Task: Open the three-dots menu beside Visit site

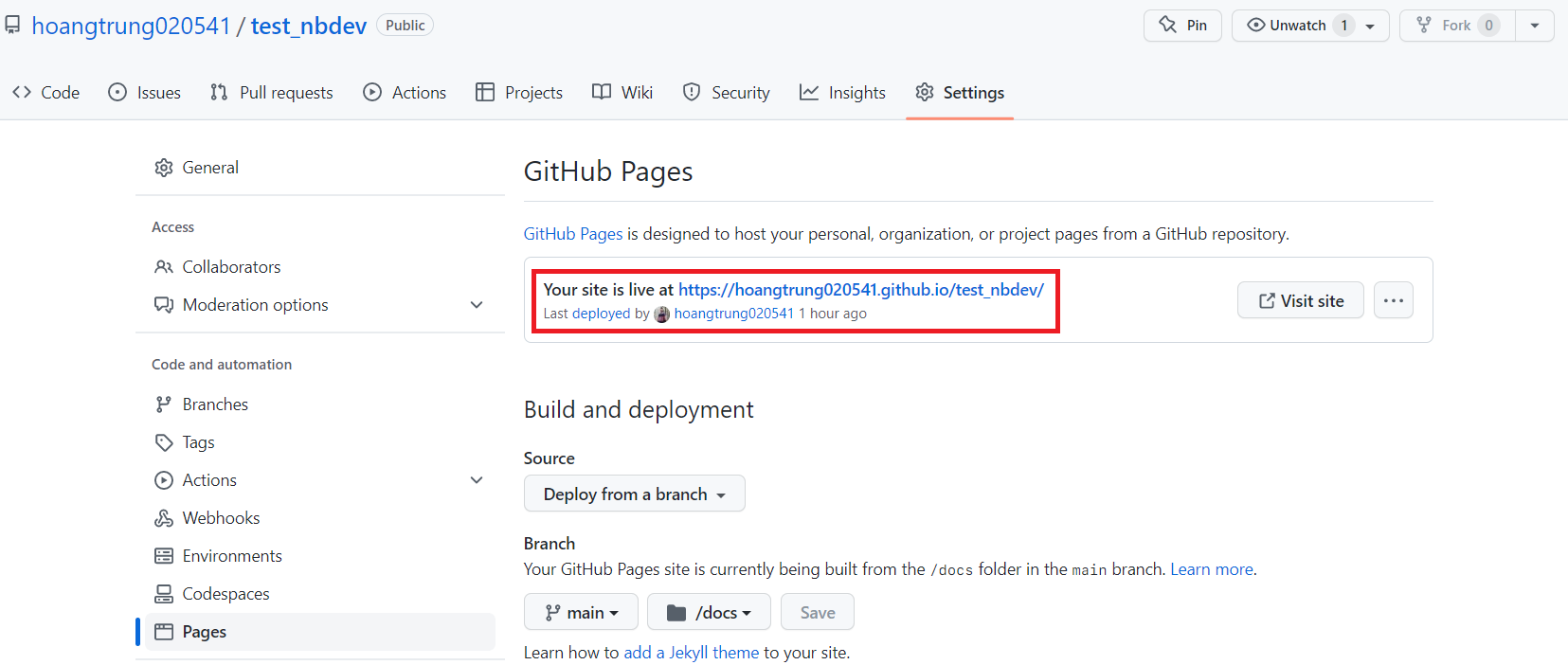Action: pos(1394,300)
